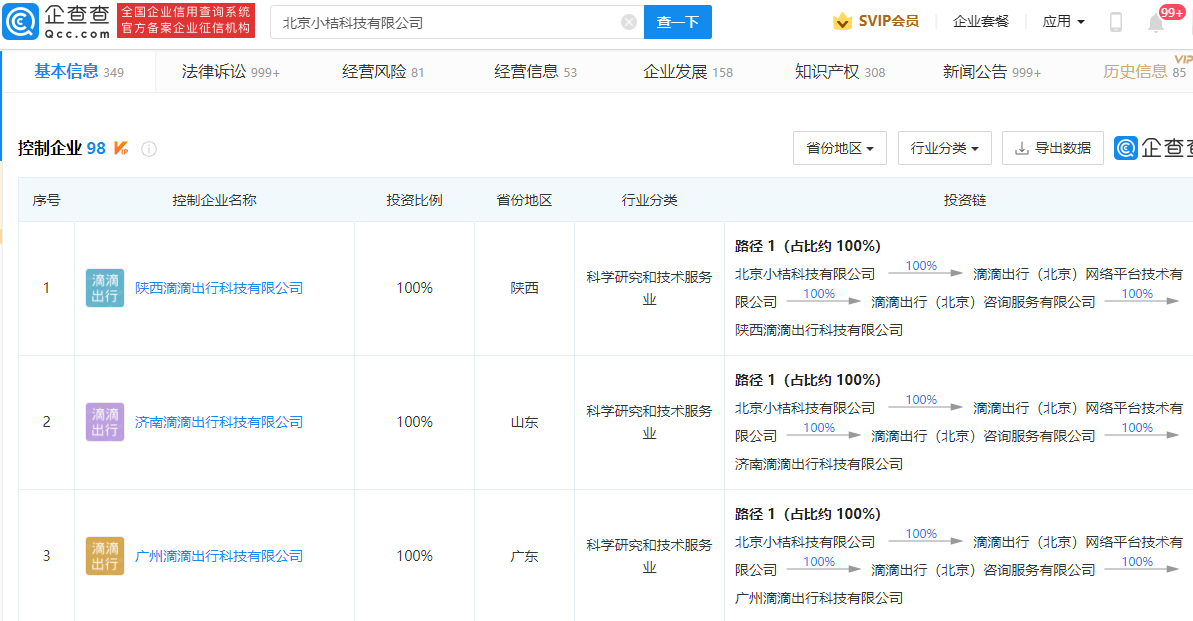Click 100% investment ratio in row 1

click(415, 288)
